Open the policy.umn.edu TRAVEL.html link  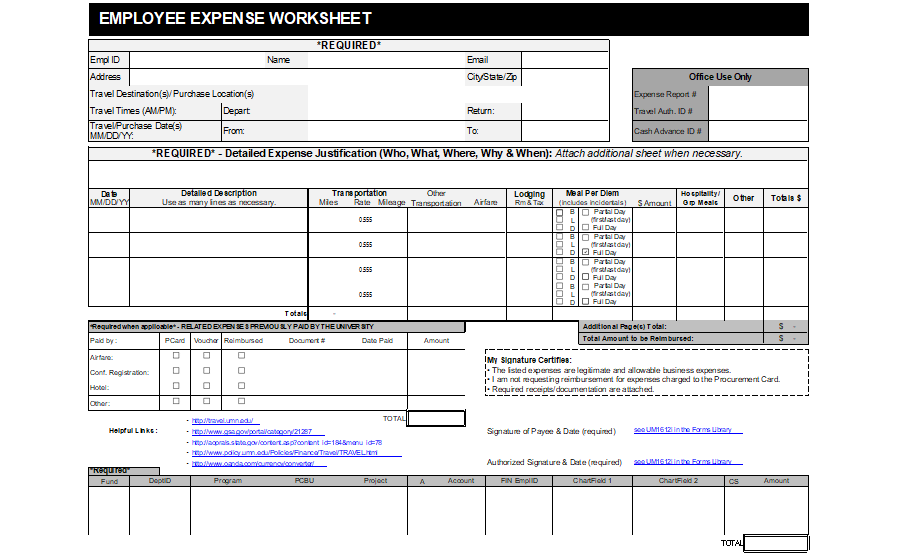pyautogui.click(x=285, y=453)
